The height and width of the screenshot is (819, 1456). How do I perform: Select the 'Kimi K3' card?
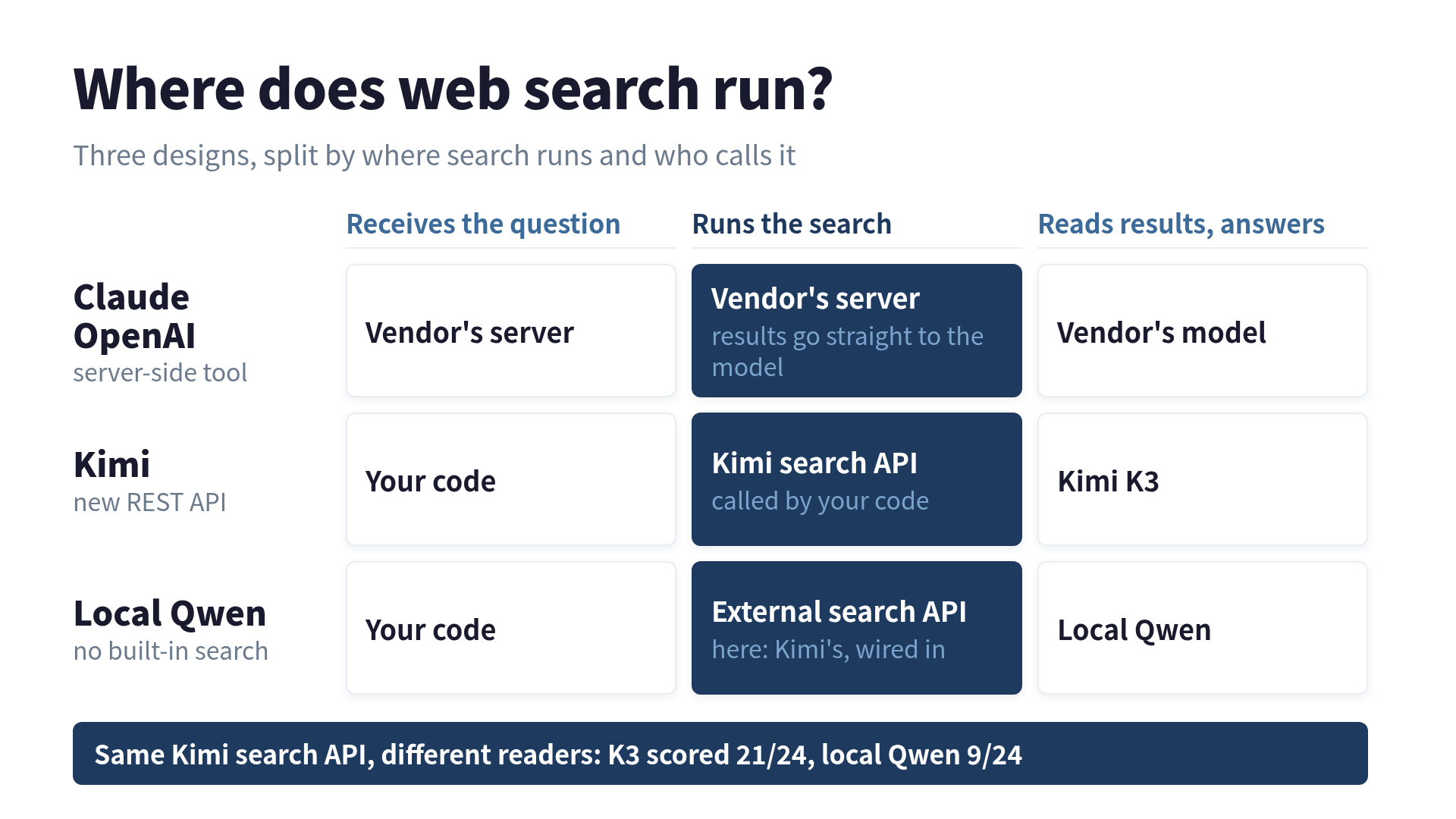tap(1203, 479)
